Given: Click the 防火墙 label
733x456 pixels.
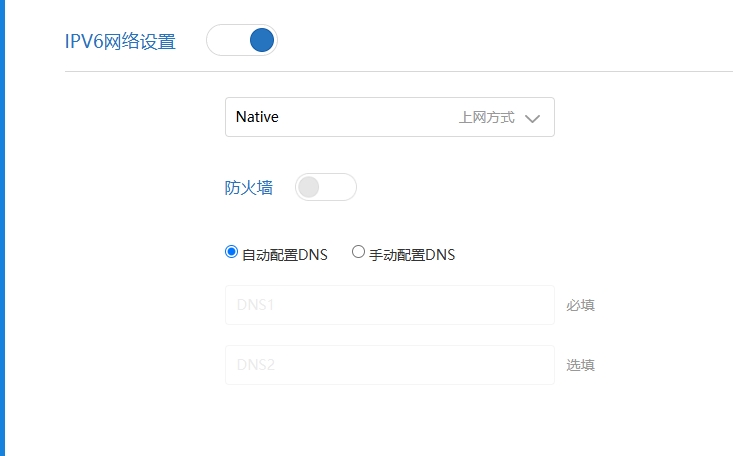Looking at the screenshot, I should [249, 188].
